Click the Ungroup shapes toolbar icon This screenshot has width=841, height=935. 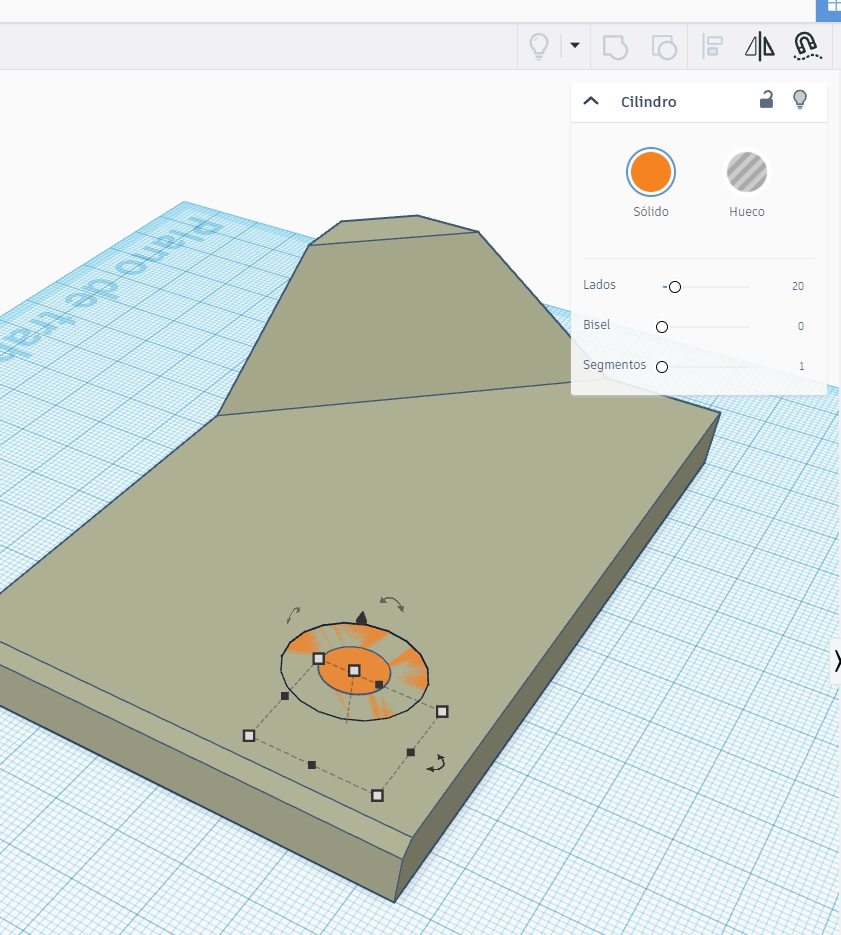(x=663, y=46)
